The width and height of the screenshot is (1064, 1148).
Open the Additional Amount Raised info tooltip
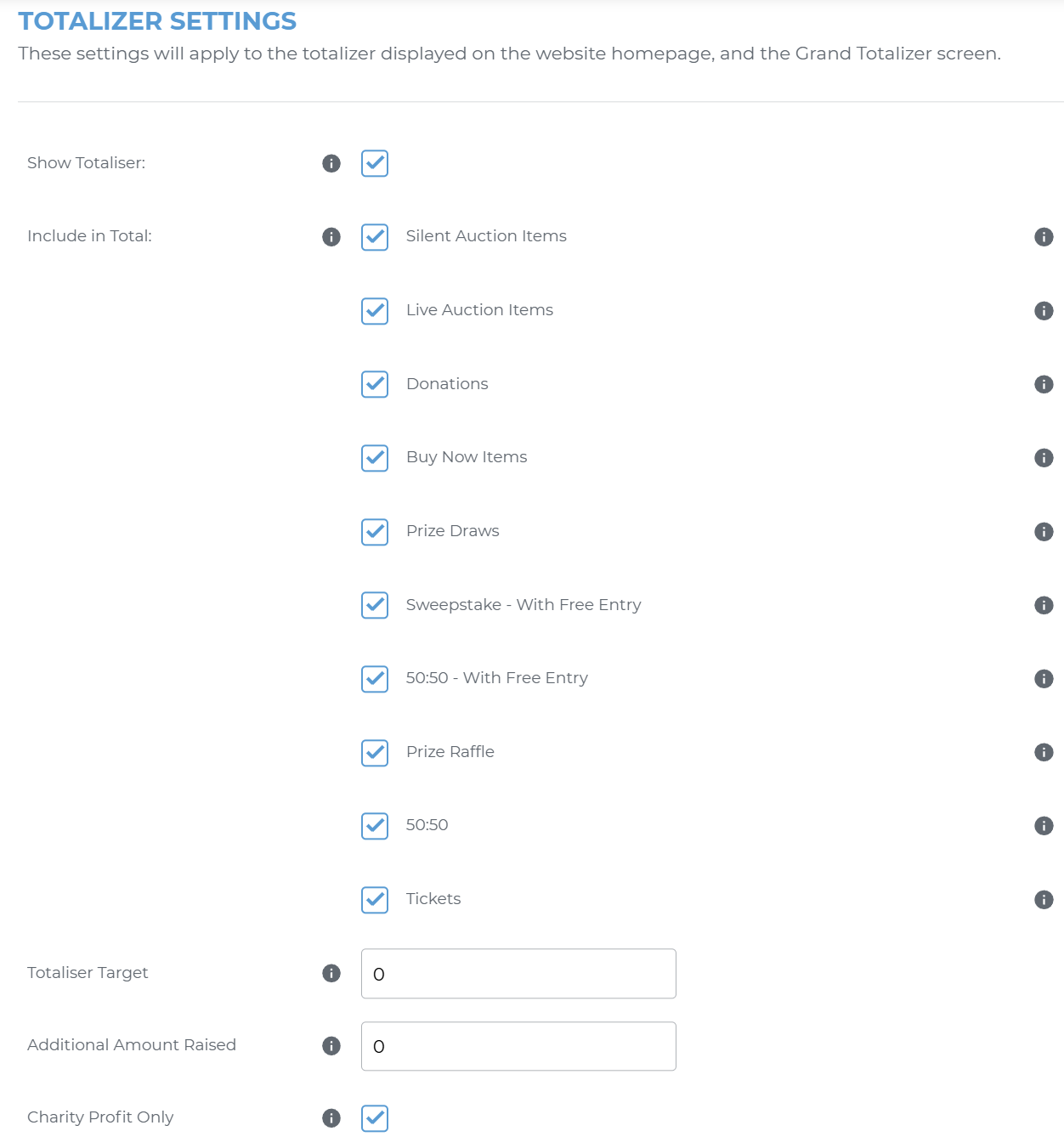pyautogui.click(x=331, y=1046)
